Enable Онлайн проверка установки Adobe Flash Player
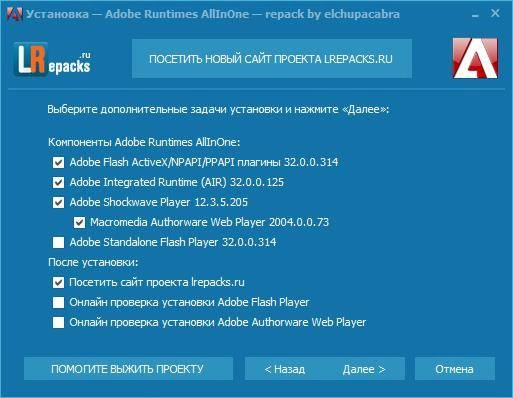 (x=58, y=302)
